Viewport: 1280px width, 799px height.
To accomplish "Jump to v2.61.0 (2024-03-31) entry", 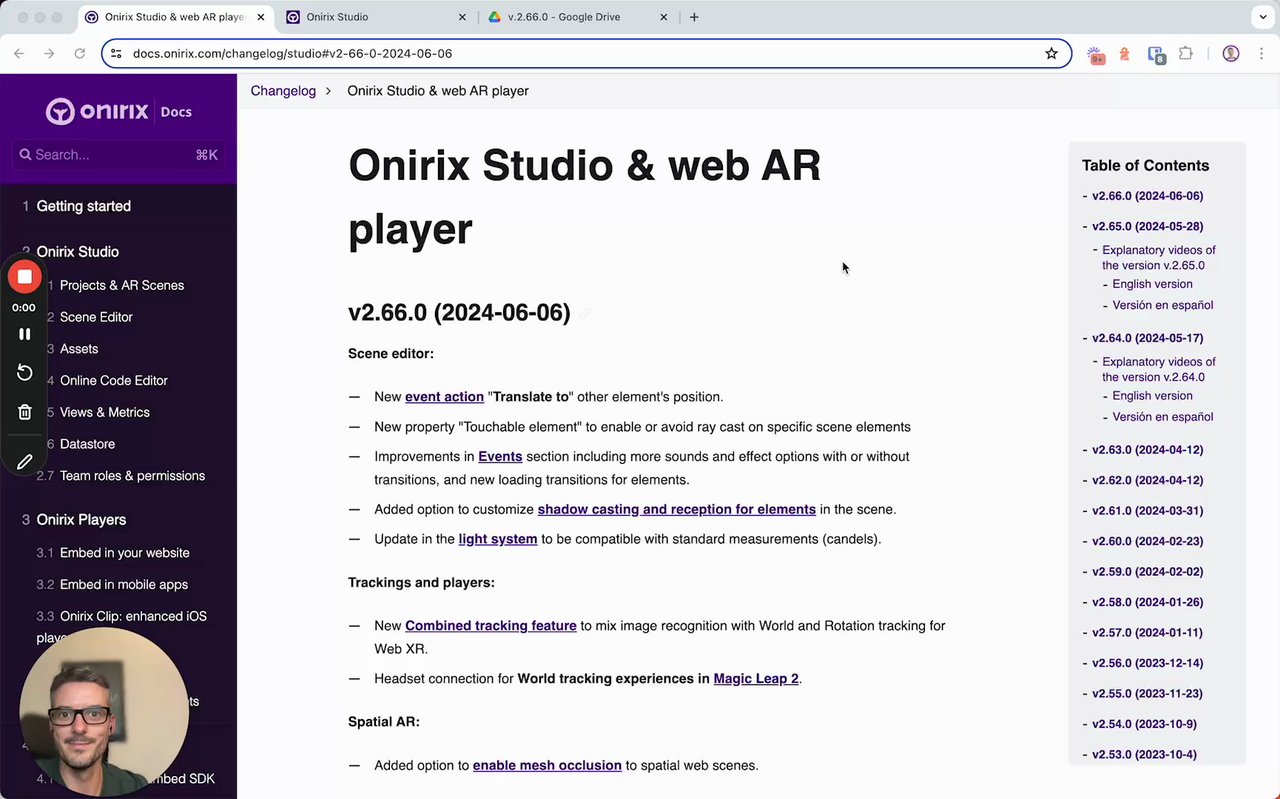I will coord(1147,511).
